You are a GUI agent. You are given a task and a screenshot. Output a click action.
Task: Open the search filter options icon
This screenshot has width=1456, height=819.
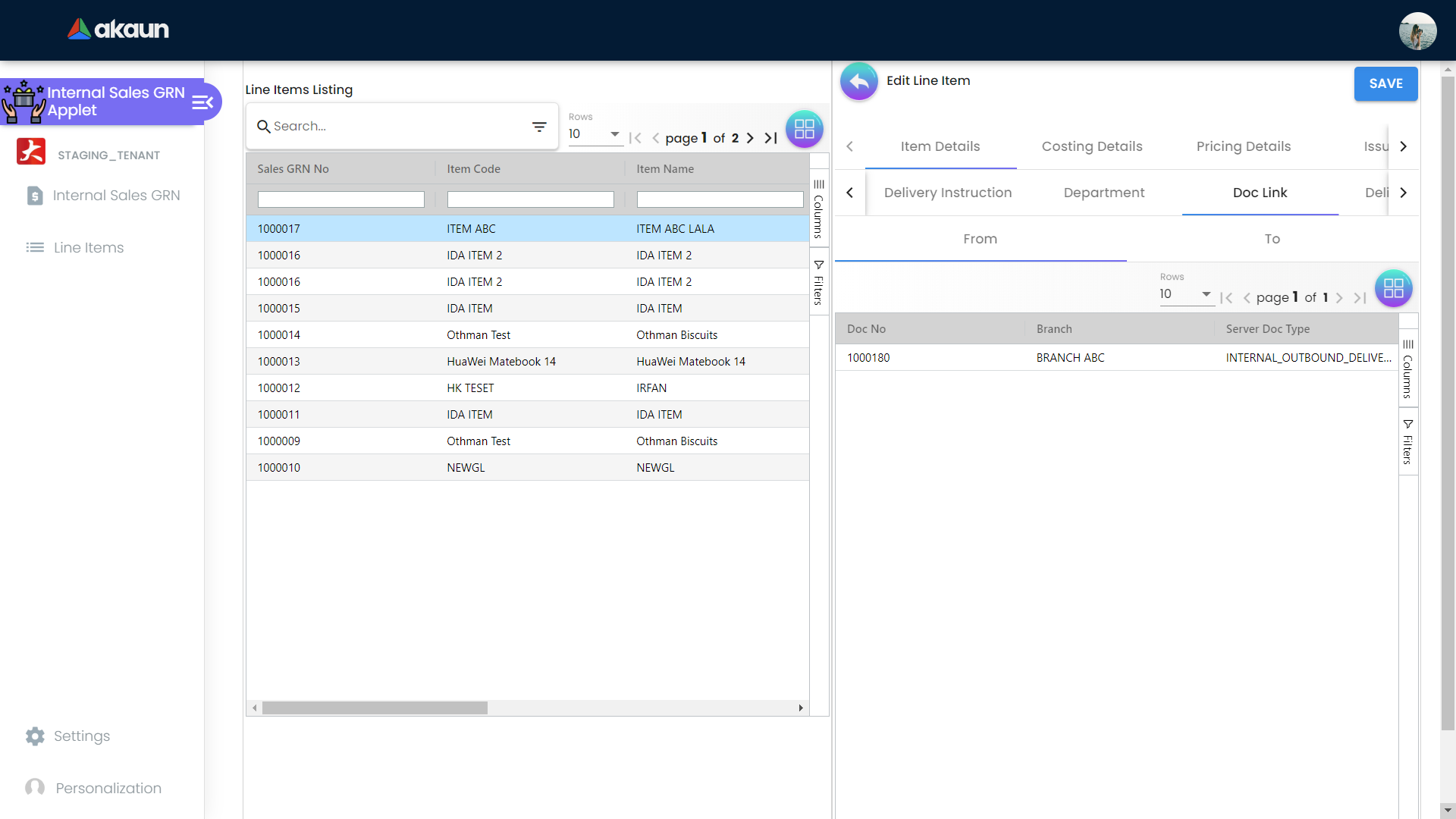[x=539, y=127]
